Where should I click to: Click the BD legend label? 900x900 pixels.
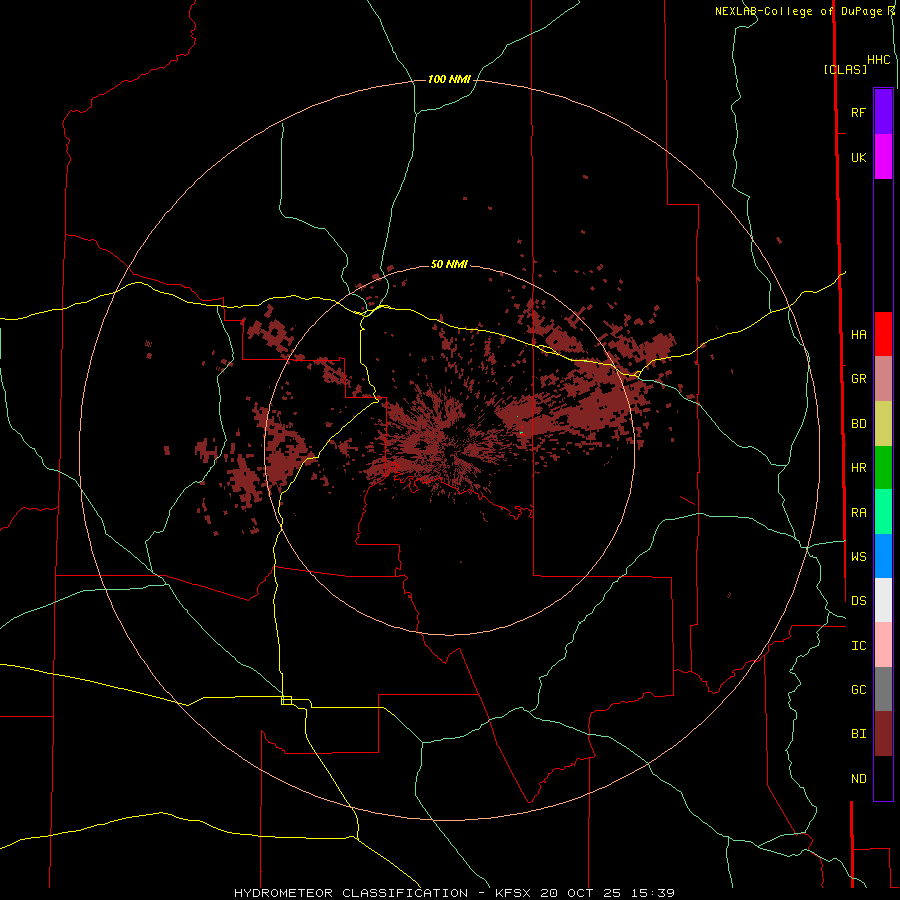click(858, 424)
